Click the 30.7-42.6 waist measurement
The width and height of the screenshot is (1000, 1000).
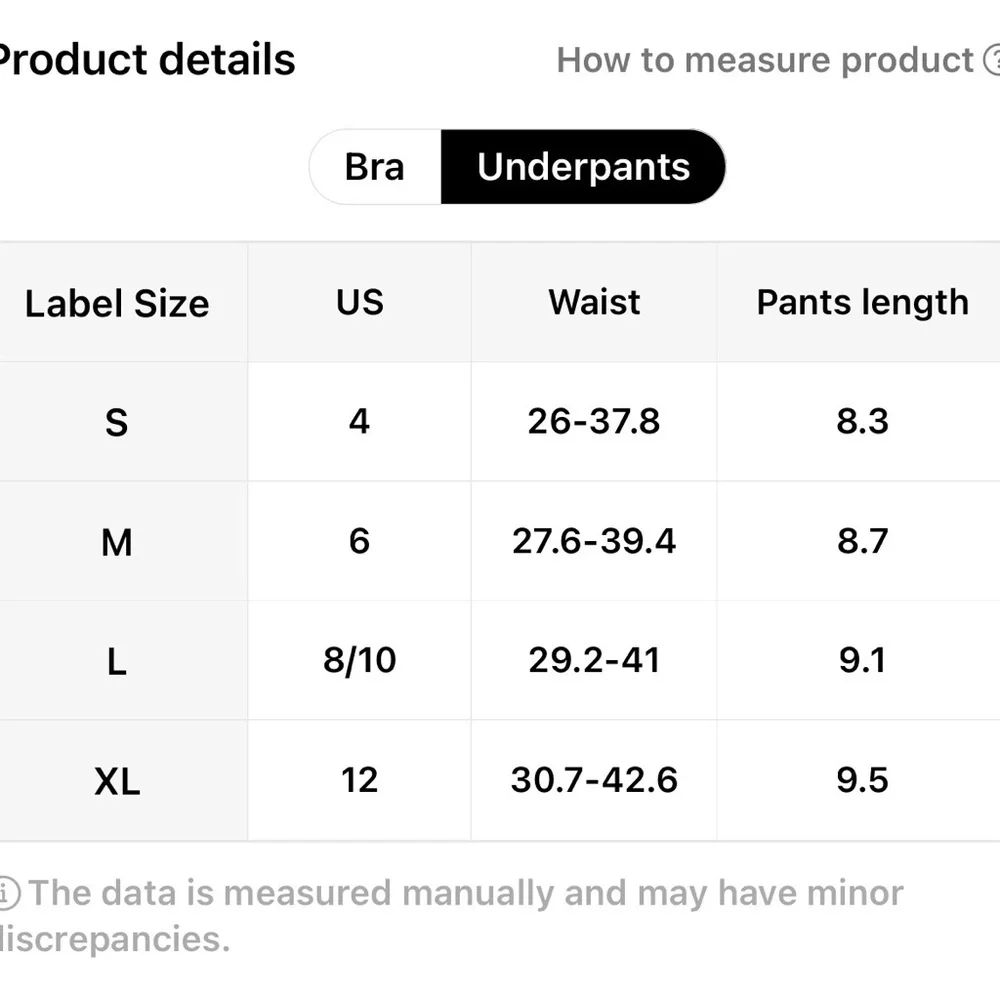(x=594, y=780)
